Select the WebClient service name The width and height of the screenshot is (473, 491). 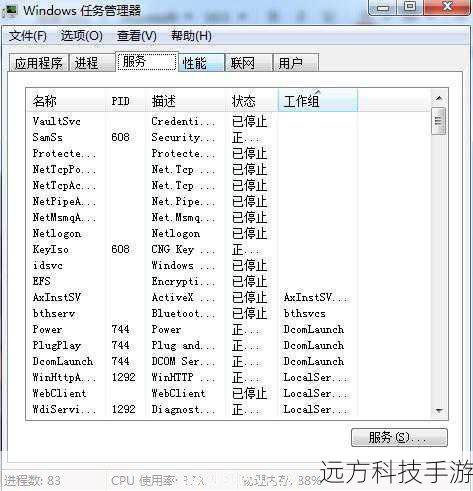(59, 393)
